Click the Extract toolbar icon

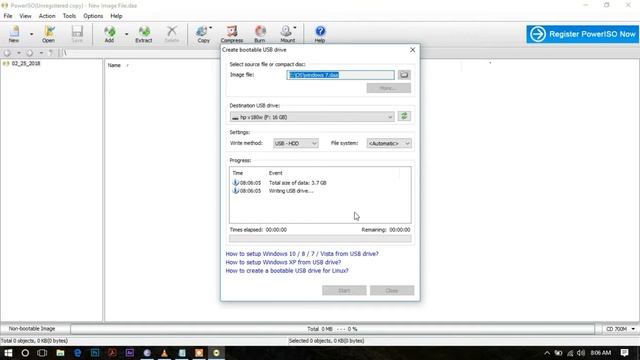point(144,34)
